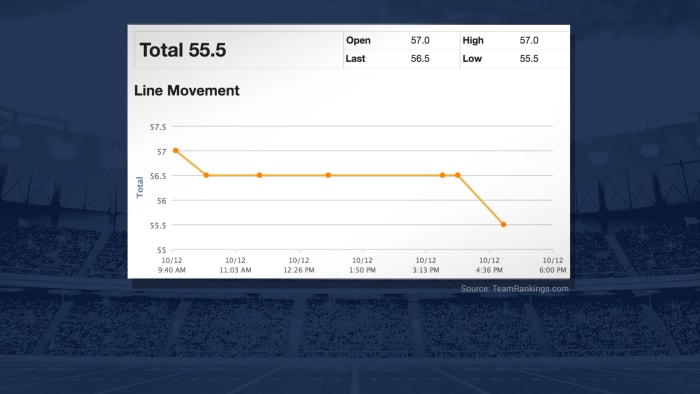Click the Source: TeamRankings.com credit
The image size is (700, 394).
[x=515, y=289]
